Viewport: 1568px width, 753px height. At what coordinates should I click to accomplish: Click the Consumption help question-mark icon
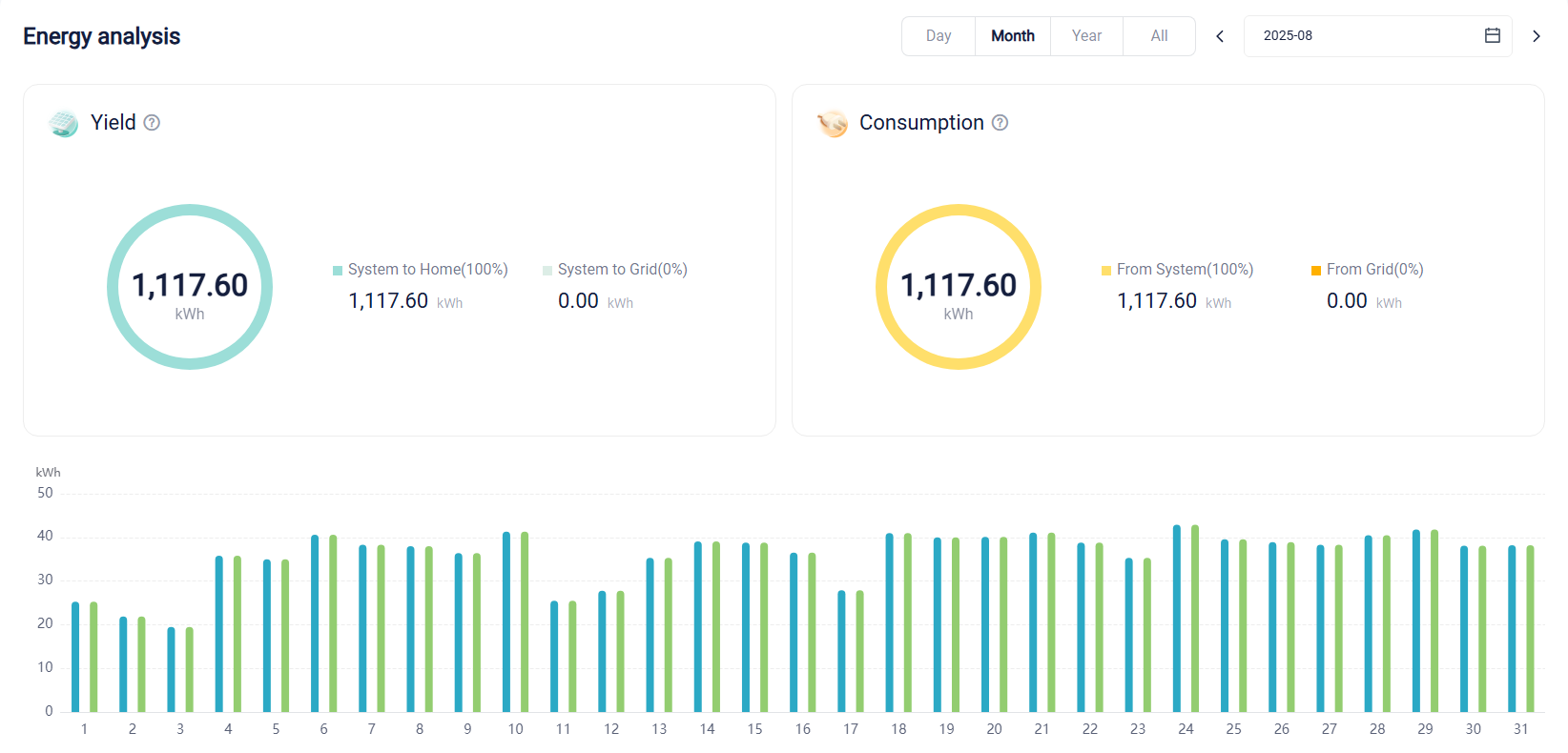[1000, 123]
